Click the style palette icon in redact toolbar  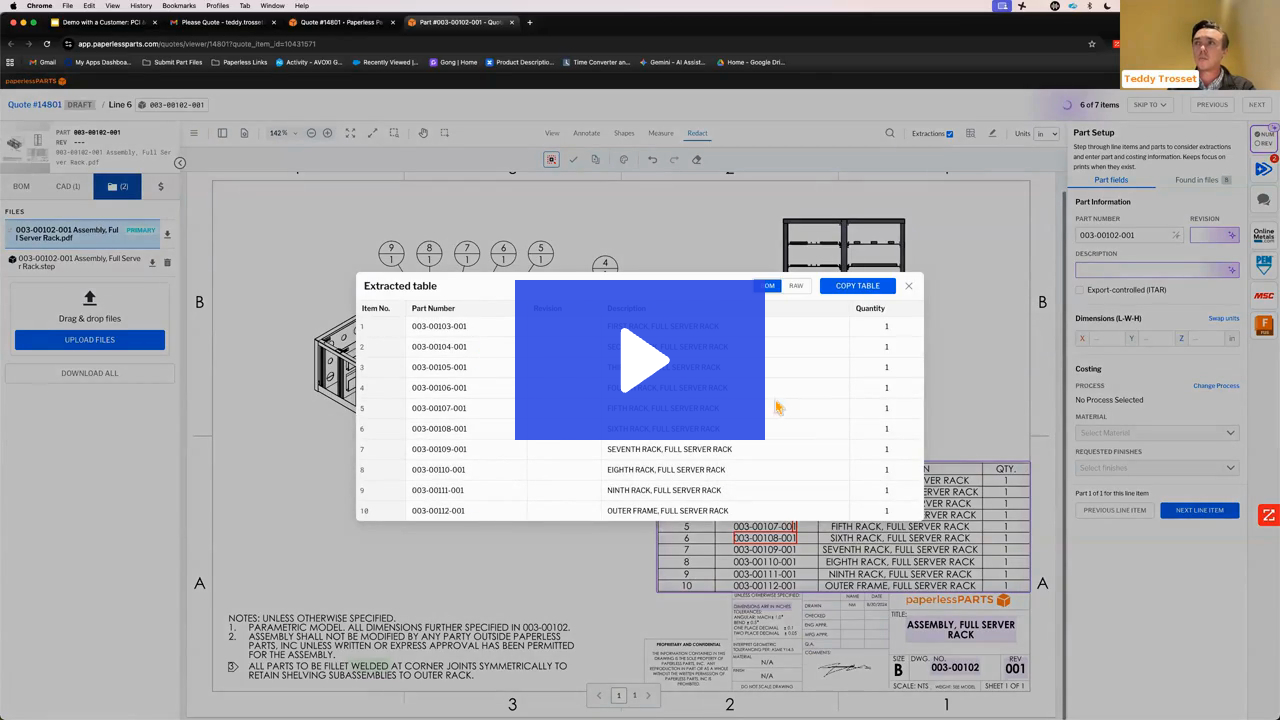coord(623,159)
